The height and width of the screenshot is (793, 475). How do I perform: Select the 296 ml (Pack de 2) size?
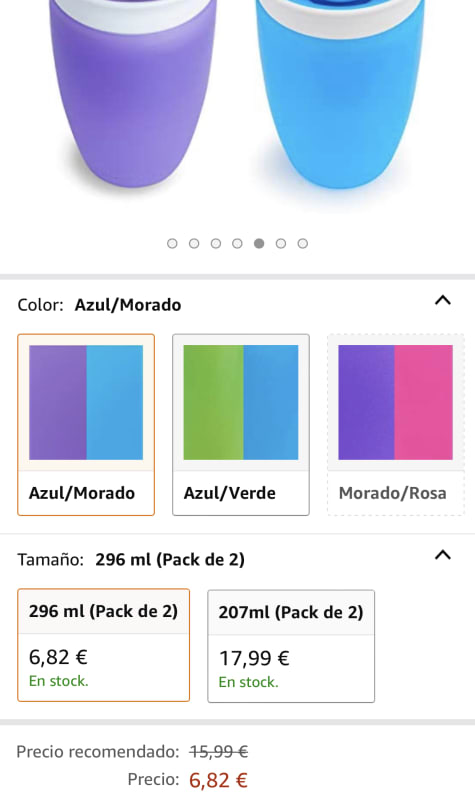(x=104, y=645)
